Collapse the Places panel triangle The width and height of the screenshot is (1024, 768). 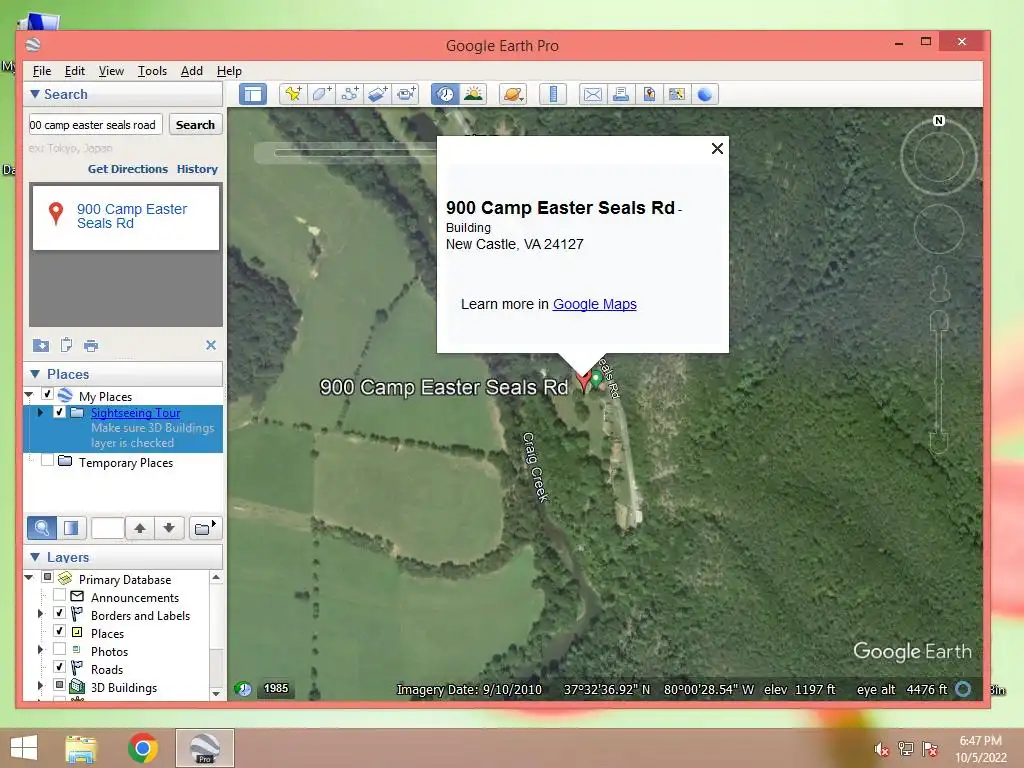coord(35,374)
